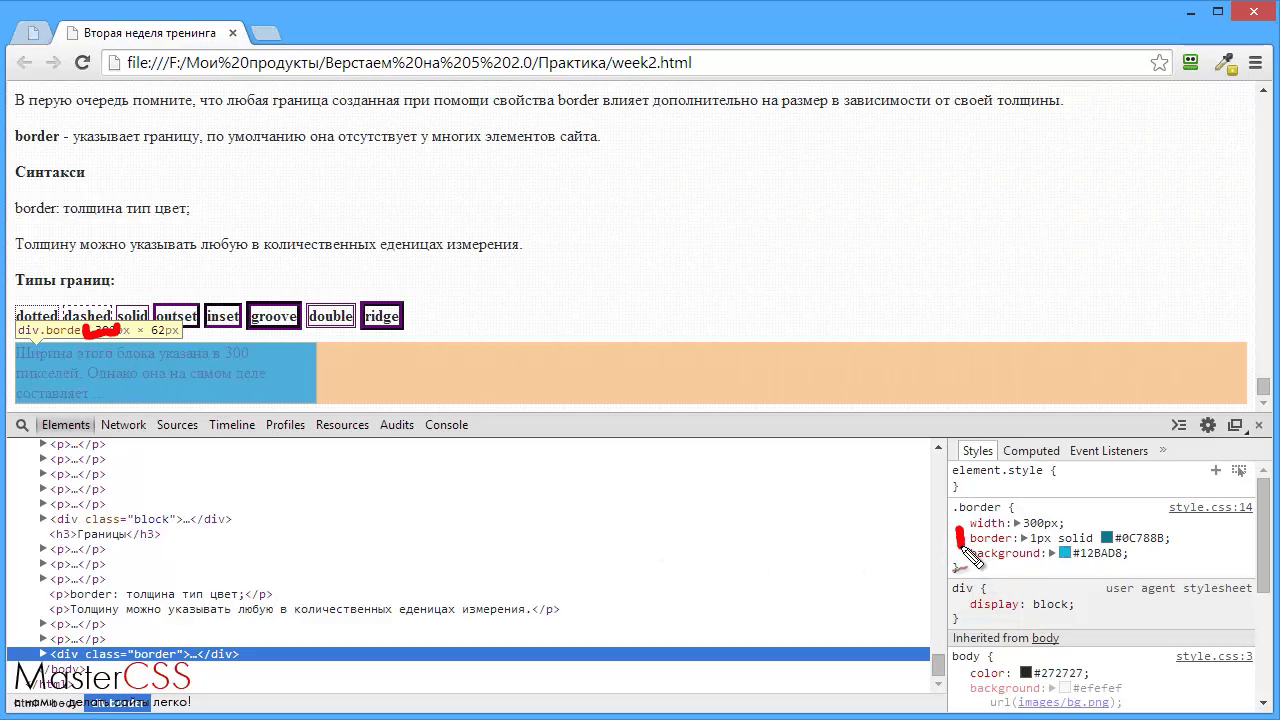Click the page's vertical scrollbar thumb
The image size is (1280, 720).
coord(1264,386)
